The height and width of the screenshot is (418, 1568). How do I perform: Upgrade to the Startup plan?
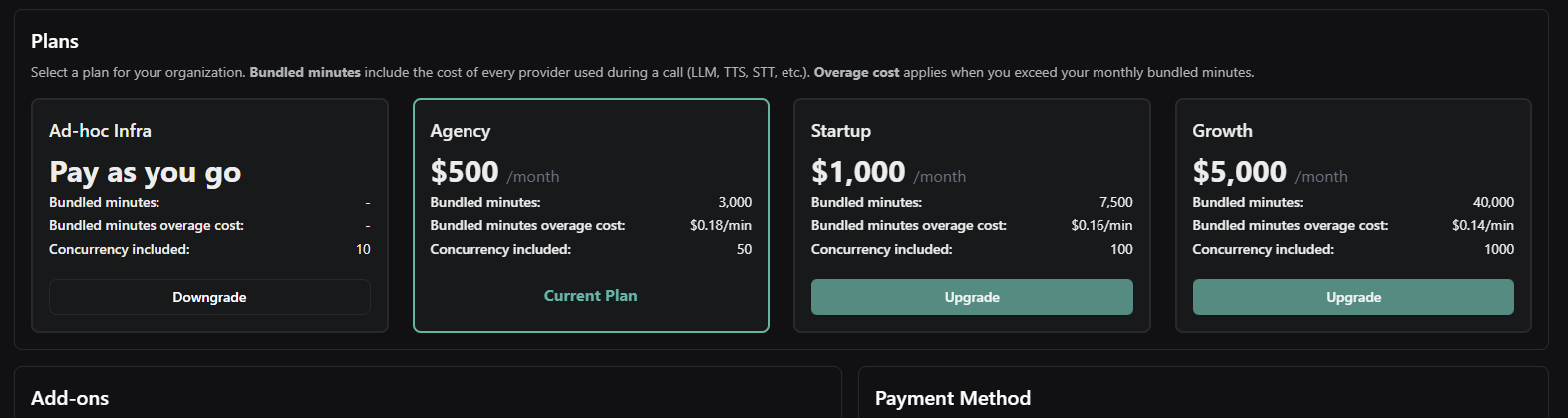972,297
